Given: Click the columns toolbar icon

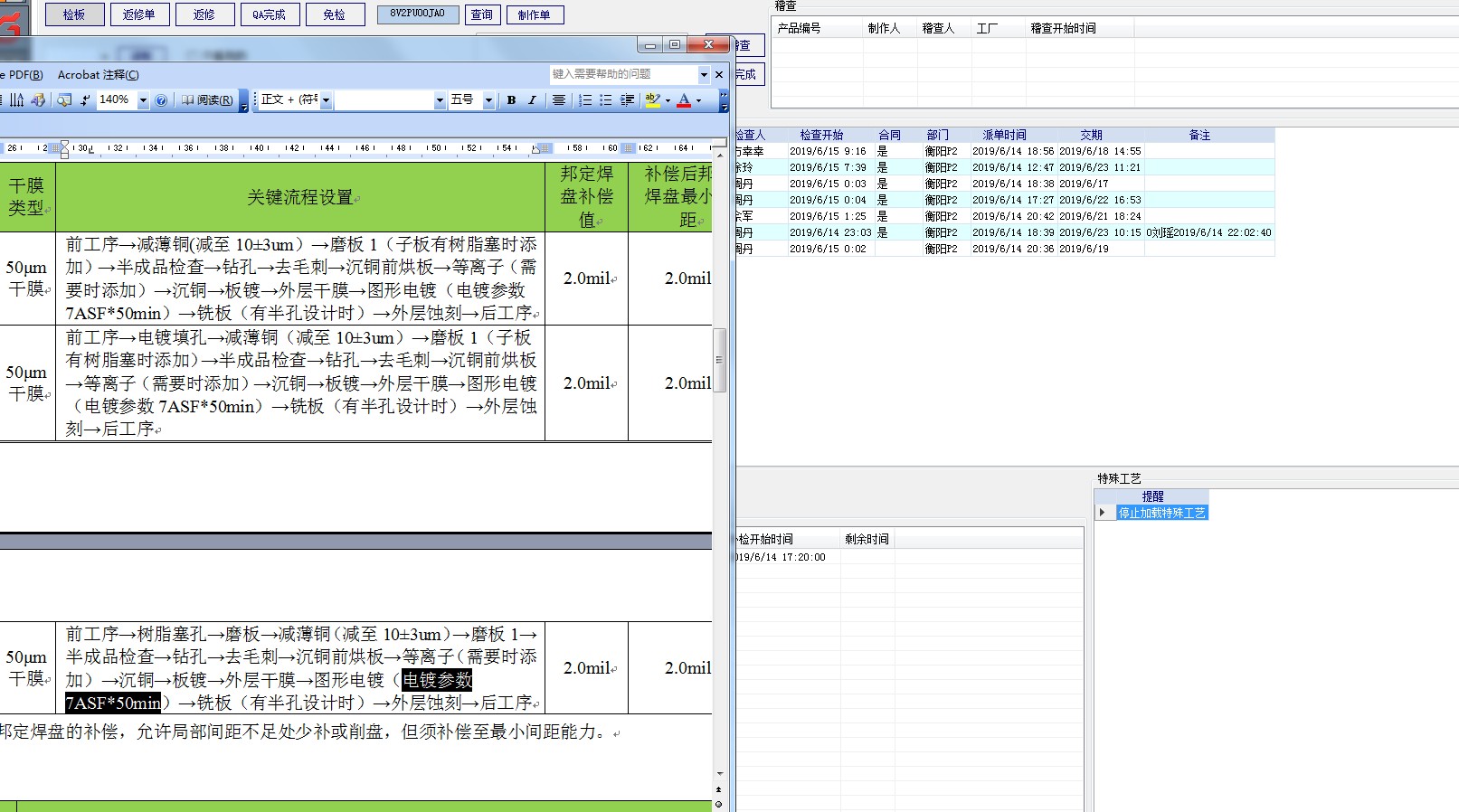Looking at the screenshot, I should 17,100.
